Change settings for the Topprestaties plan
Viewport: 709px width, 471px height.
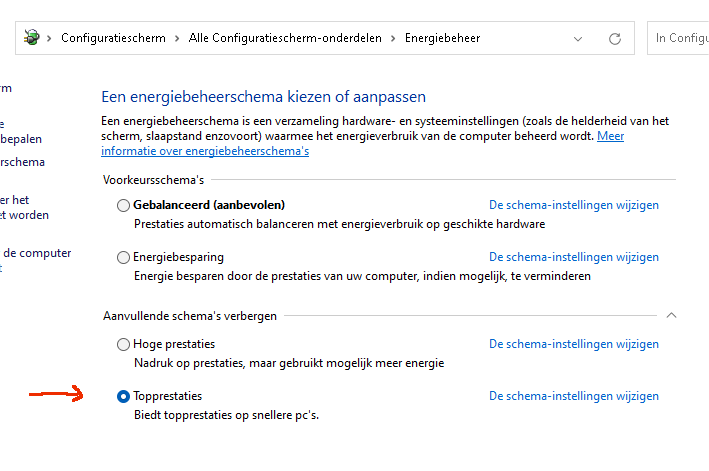tap(574, 396)
